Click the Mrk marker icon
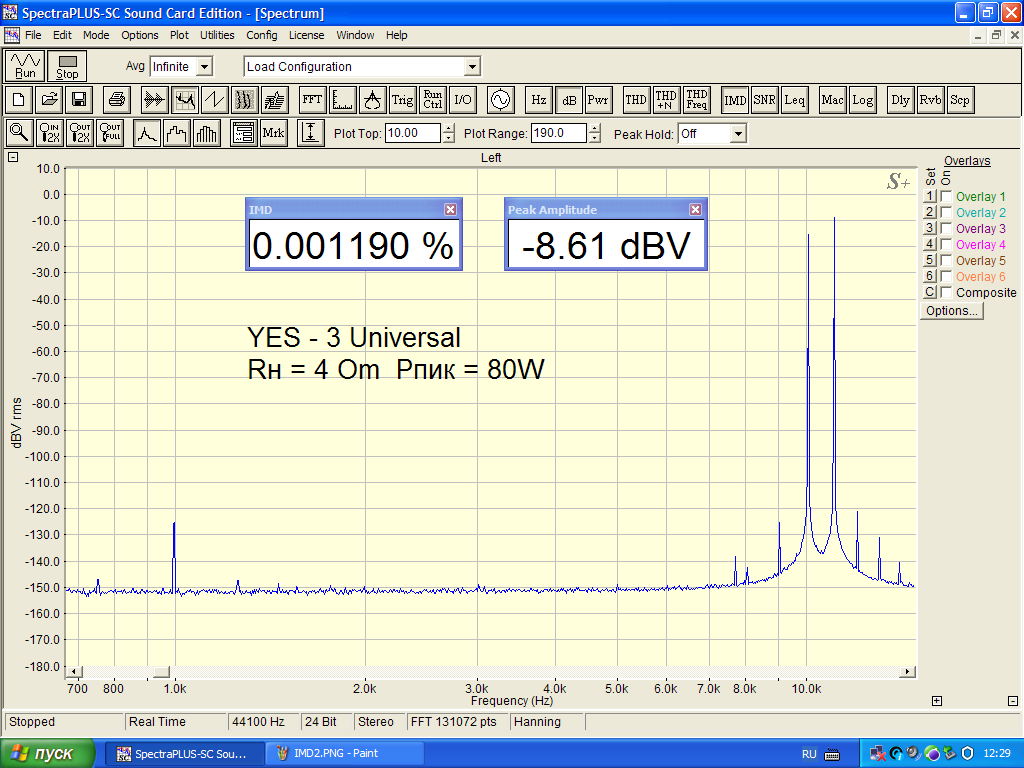The image size is (1024, 768). click(273, 132)
